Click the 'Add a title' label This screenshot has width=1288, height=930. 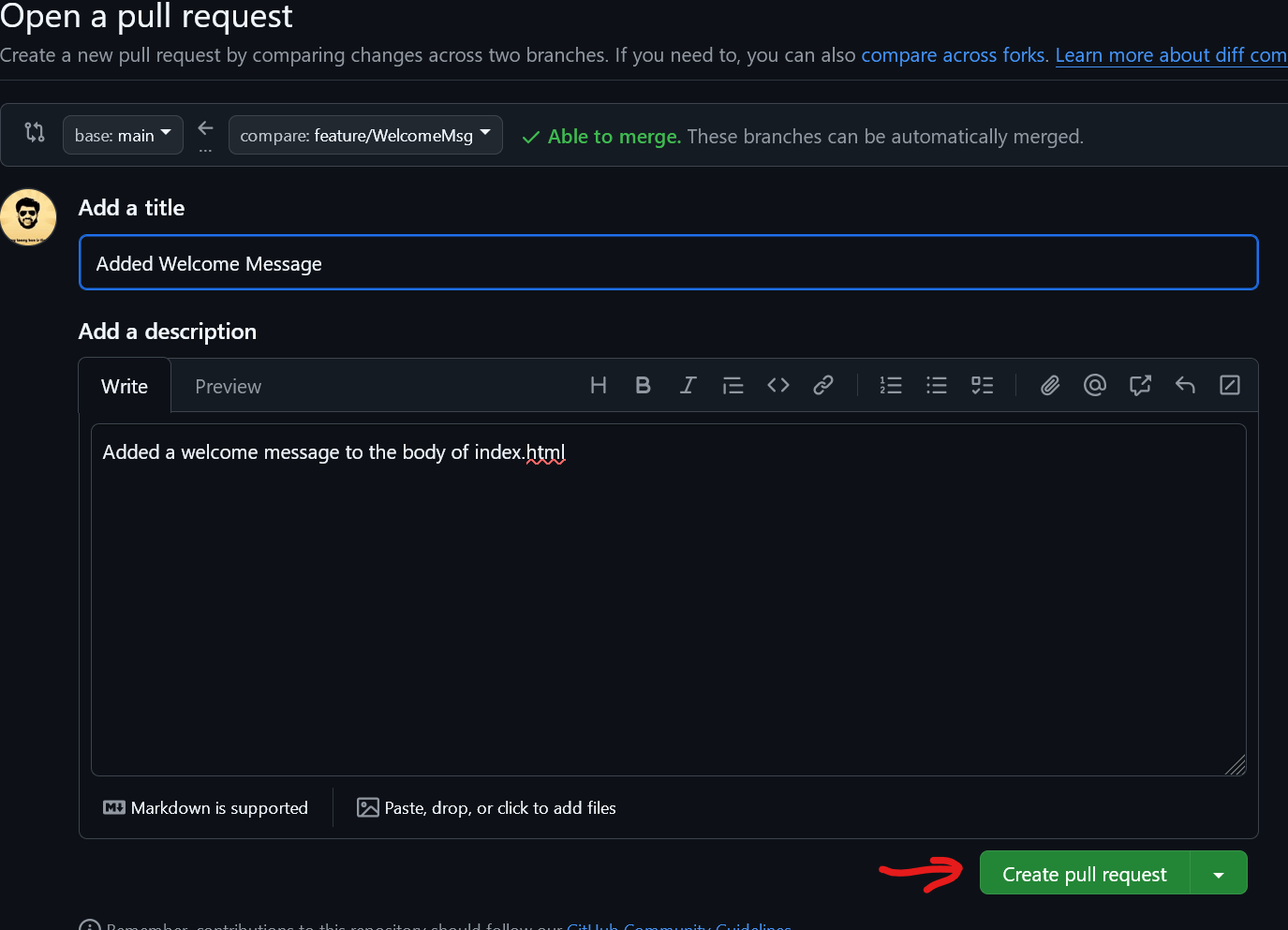[x=131, y=208]
